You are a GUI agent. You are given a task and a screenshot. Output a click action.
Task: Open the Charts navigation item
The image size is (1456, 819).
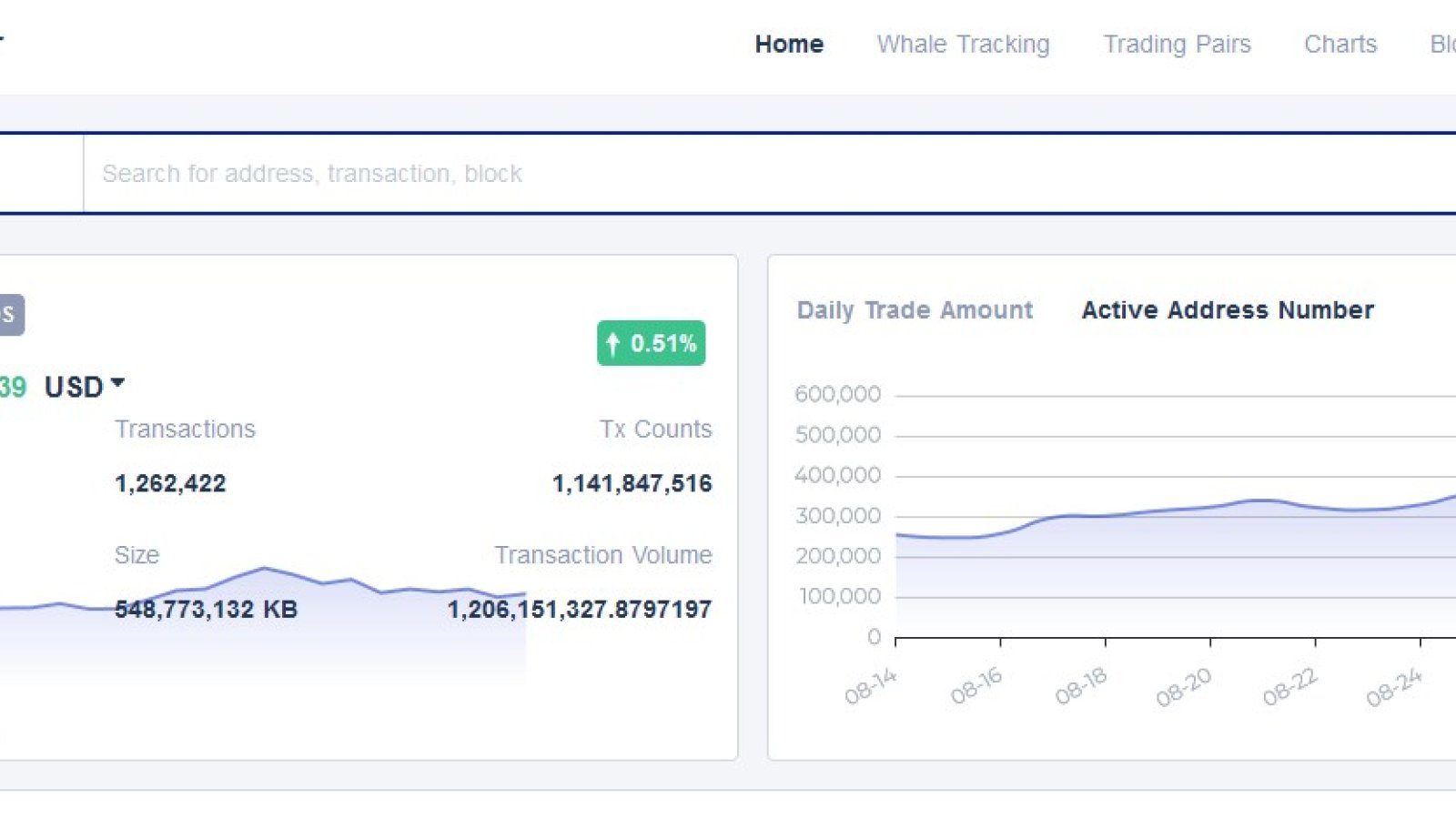click(1340, 44)
